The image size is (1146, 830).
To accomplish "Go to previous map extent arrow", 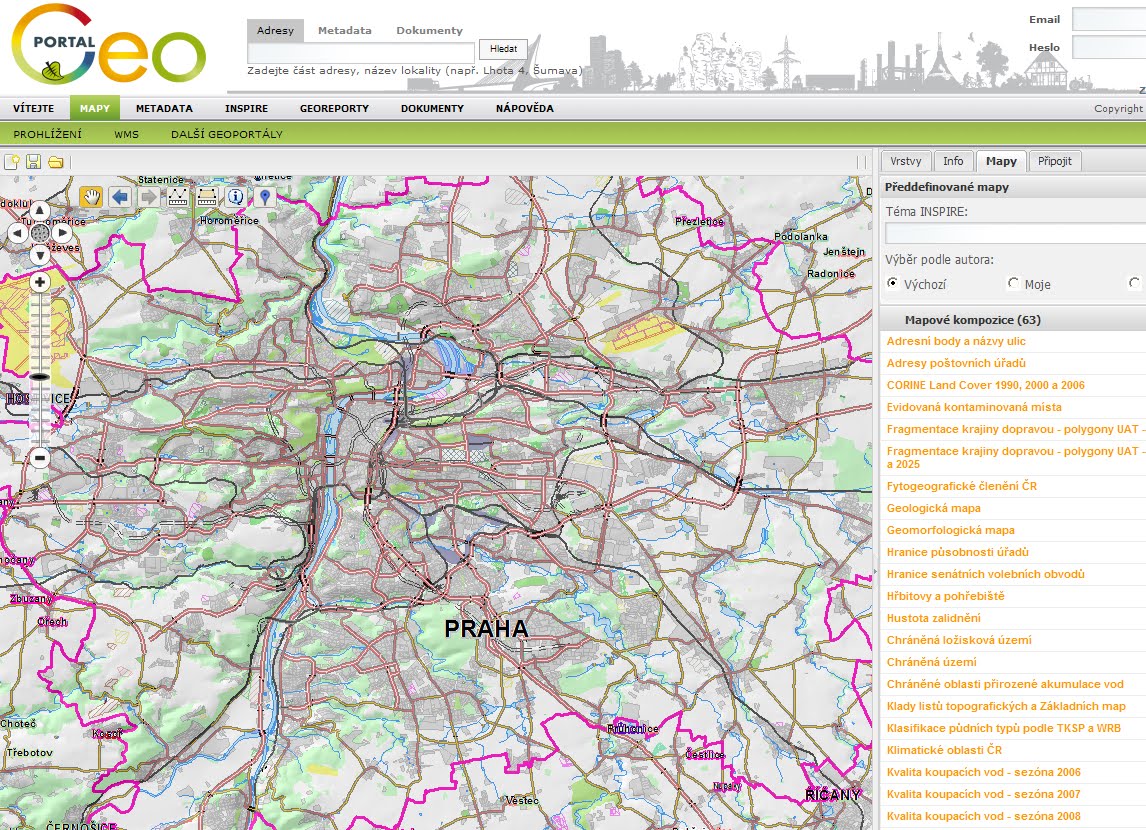I will click(x=120, y=197).
